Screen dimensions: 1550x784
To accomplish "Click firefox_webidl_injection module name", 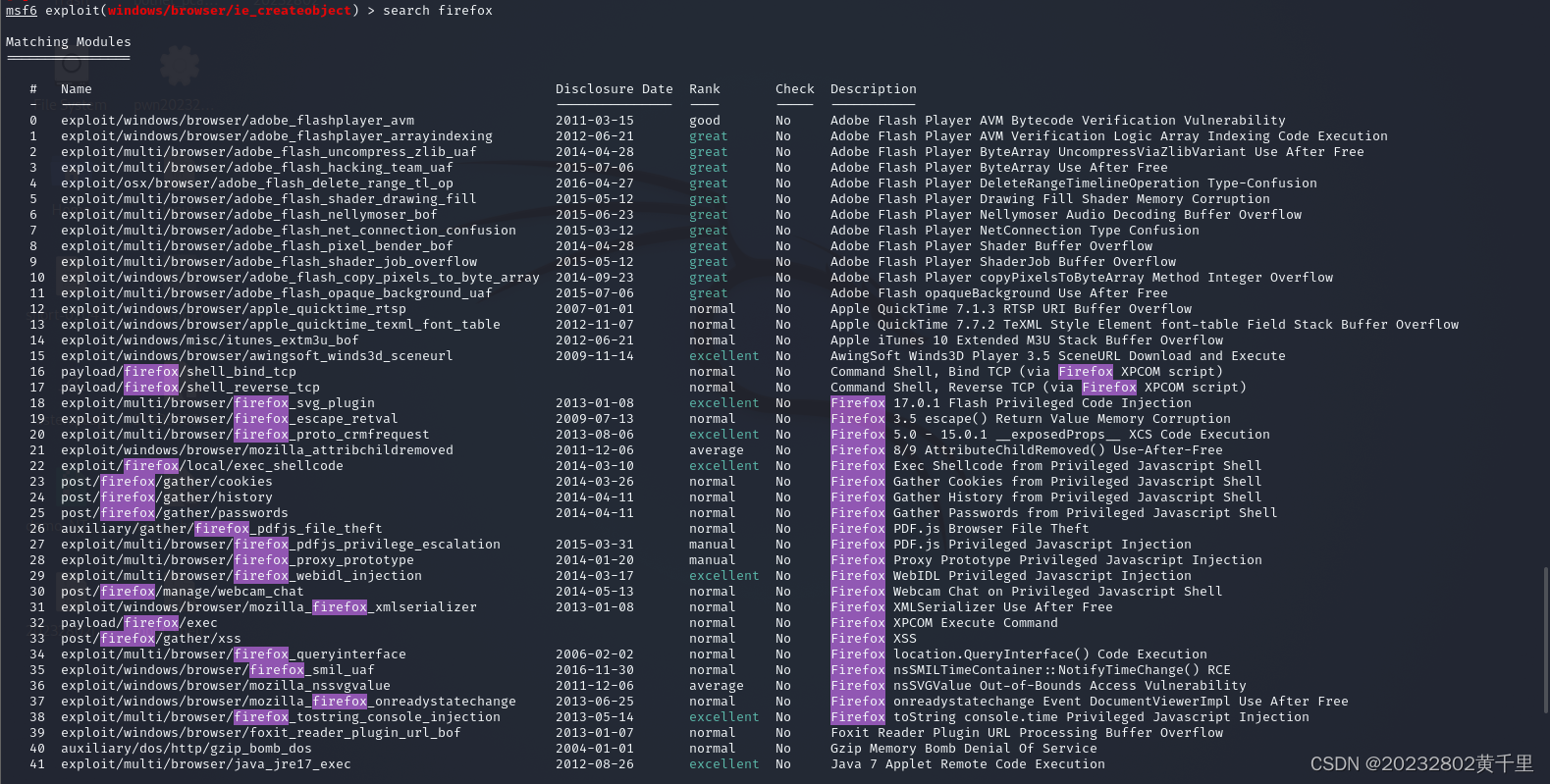I will pos(241,576).
